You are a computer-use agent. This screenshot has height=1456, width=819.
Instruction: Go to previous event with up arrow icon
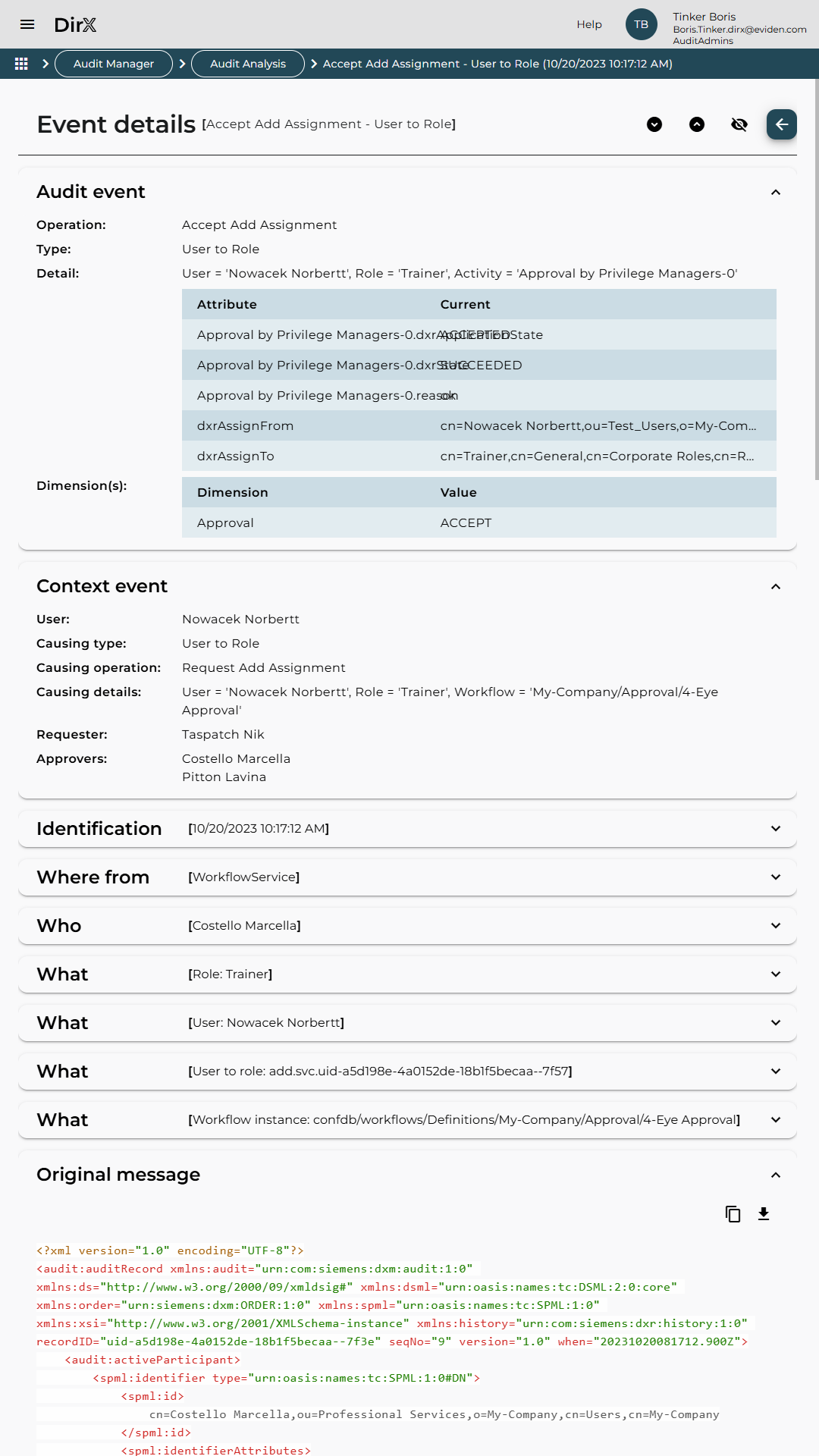coord(698,124)
